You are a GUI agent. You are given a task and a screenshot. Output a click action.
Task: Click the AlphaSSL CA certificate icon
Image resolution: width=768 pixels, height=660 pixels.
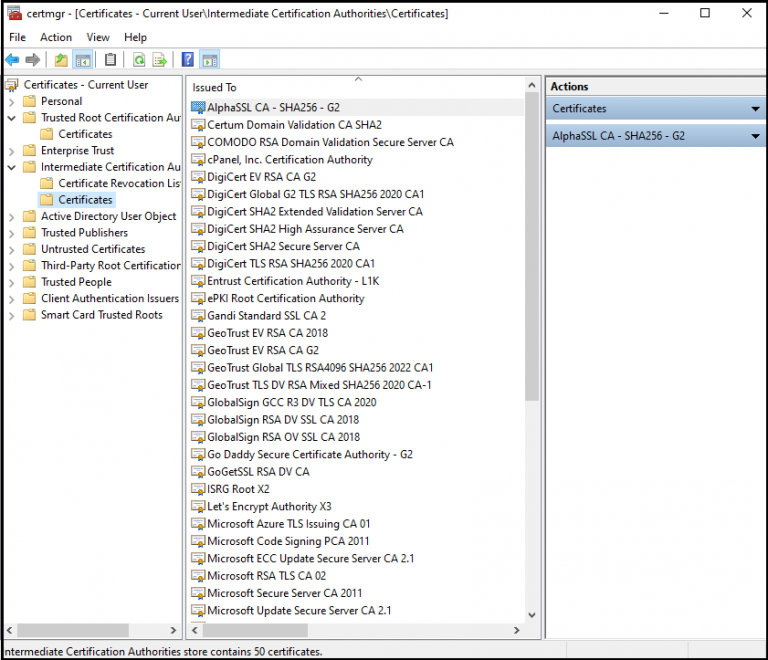coord(198,107)
